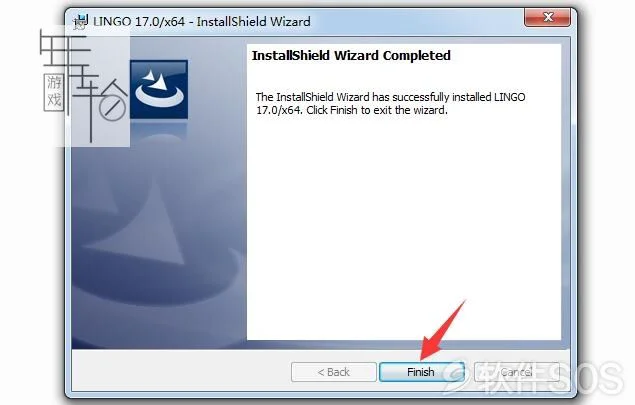Click the LINGO 17.0/x64 title bar text
This screenshot has width=635, height=405.
pos(202,21)
